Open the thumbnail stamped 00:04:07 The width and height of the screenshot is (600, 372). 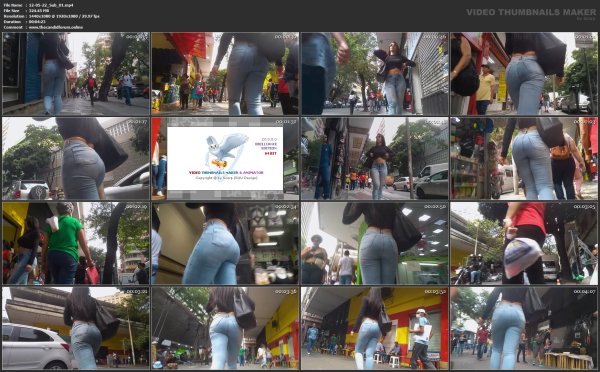click(524, 328)
